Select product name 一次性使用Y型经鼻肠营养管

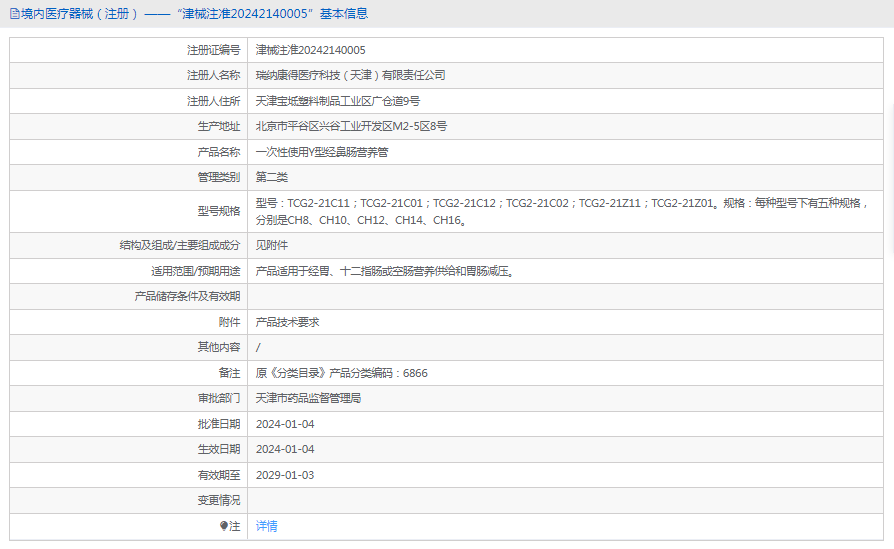click(x=322, y=152)
